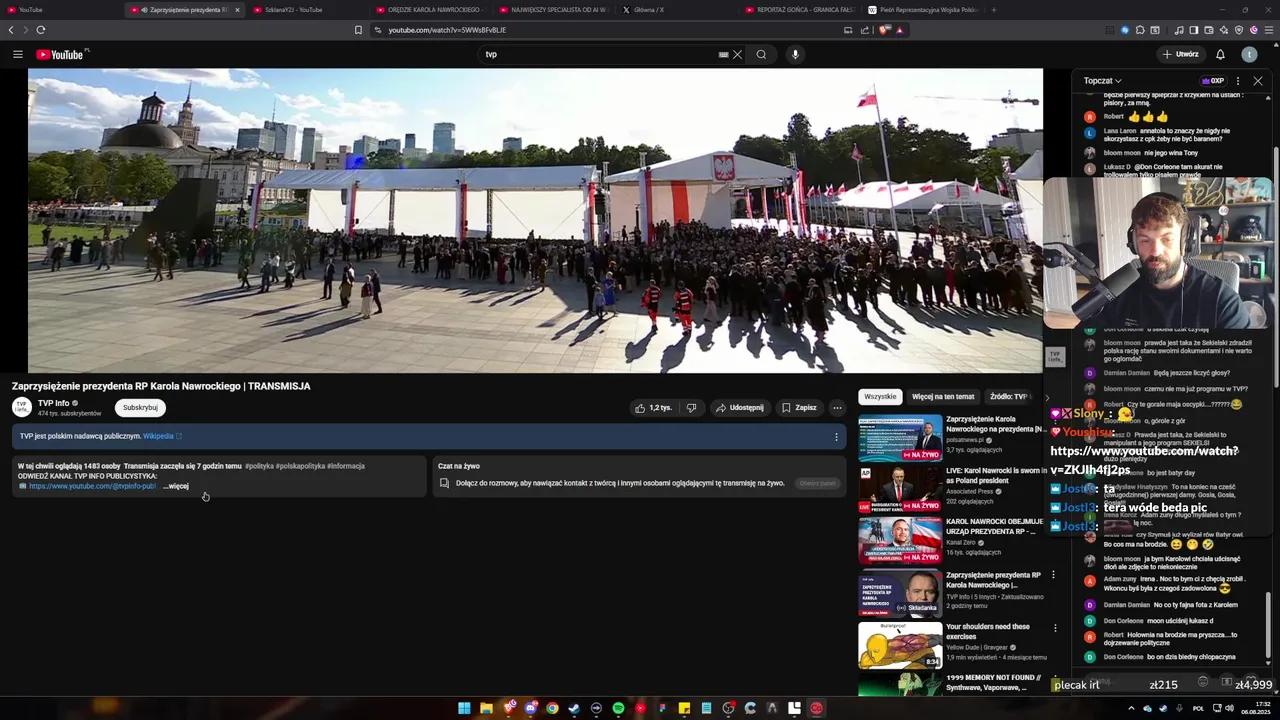Clear the YouTube search box text

click(738, 54)
